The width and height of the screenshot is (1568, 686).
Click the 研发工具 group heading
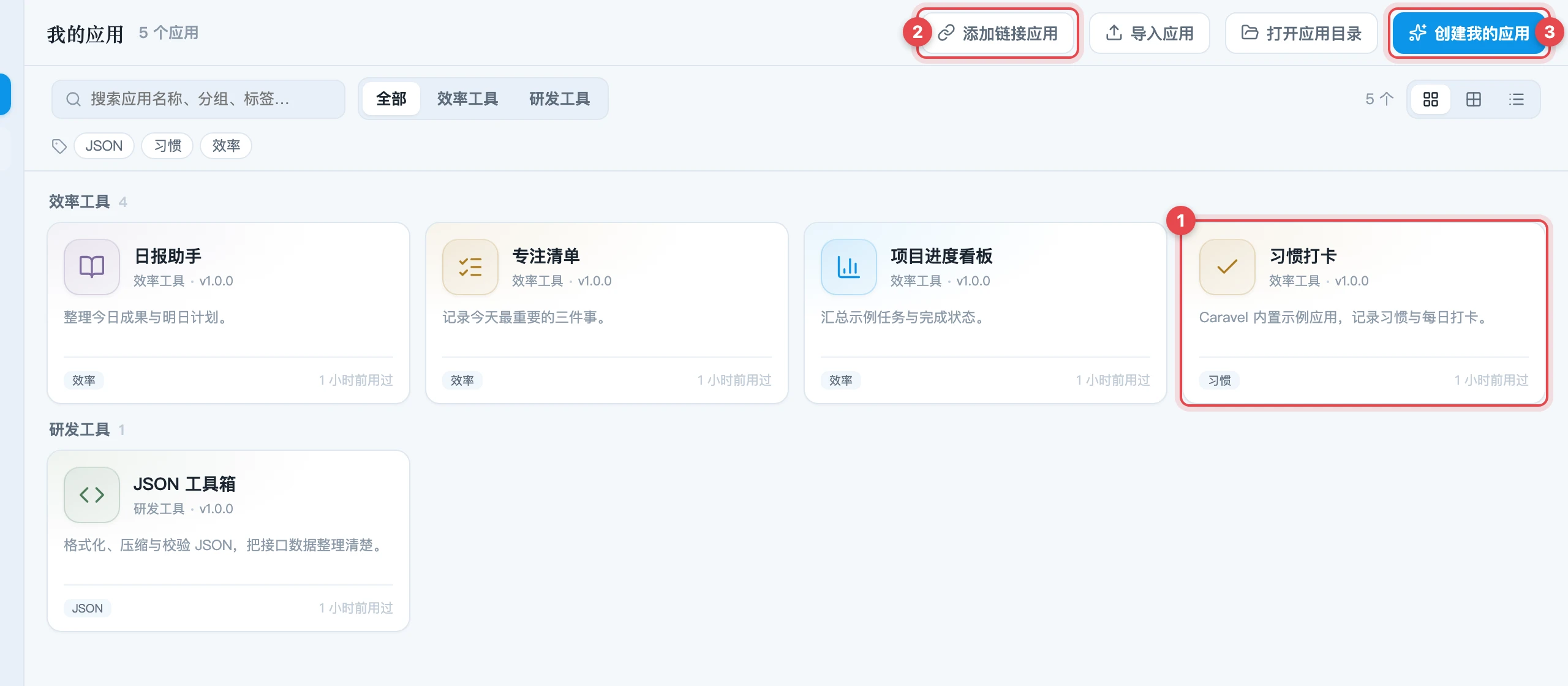click(80, 429)
